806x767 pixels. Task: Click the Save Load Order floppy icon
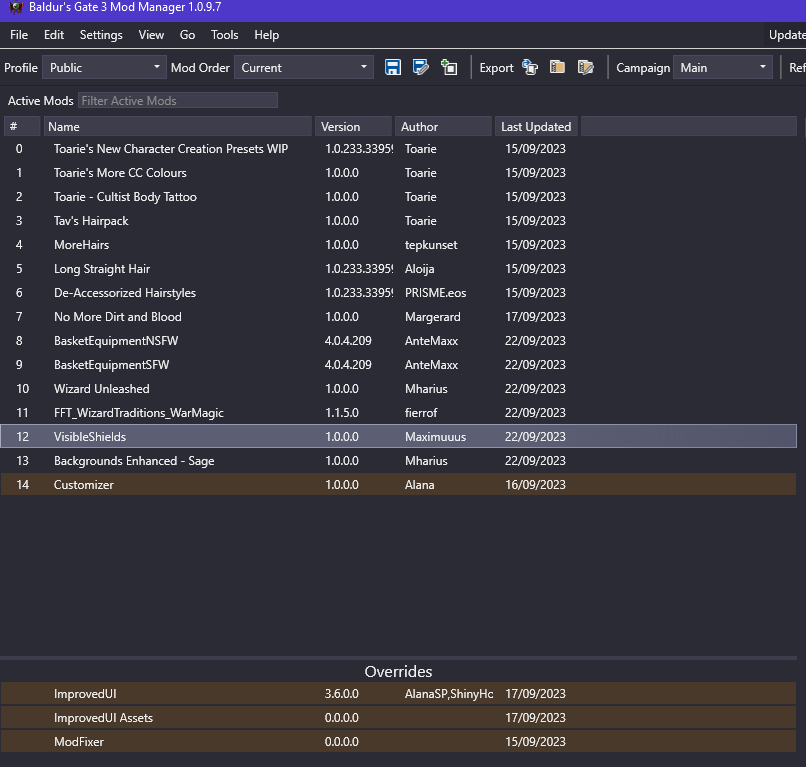[393, 67]
